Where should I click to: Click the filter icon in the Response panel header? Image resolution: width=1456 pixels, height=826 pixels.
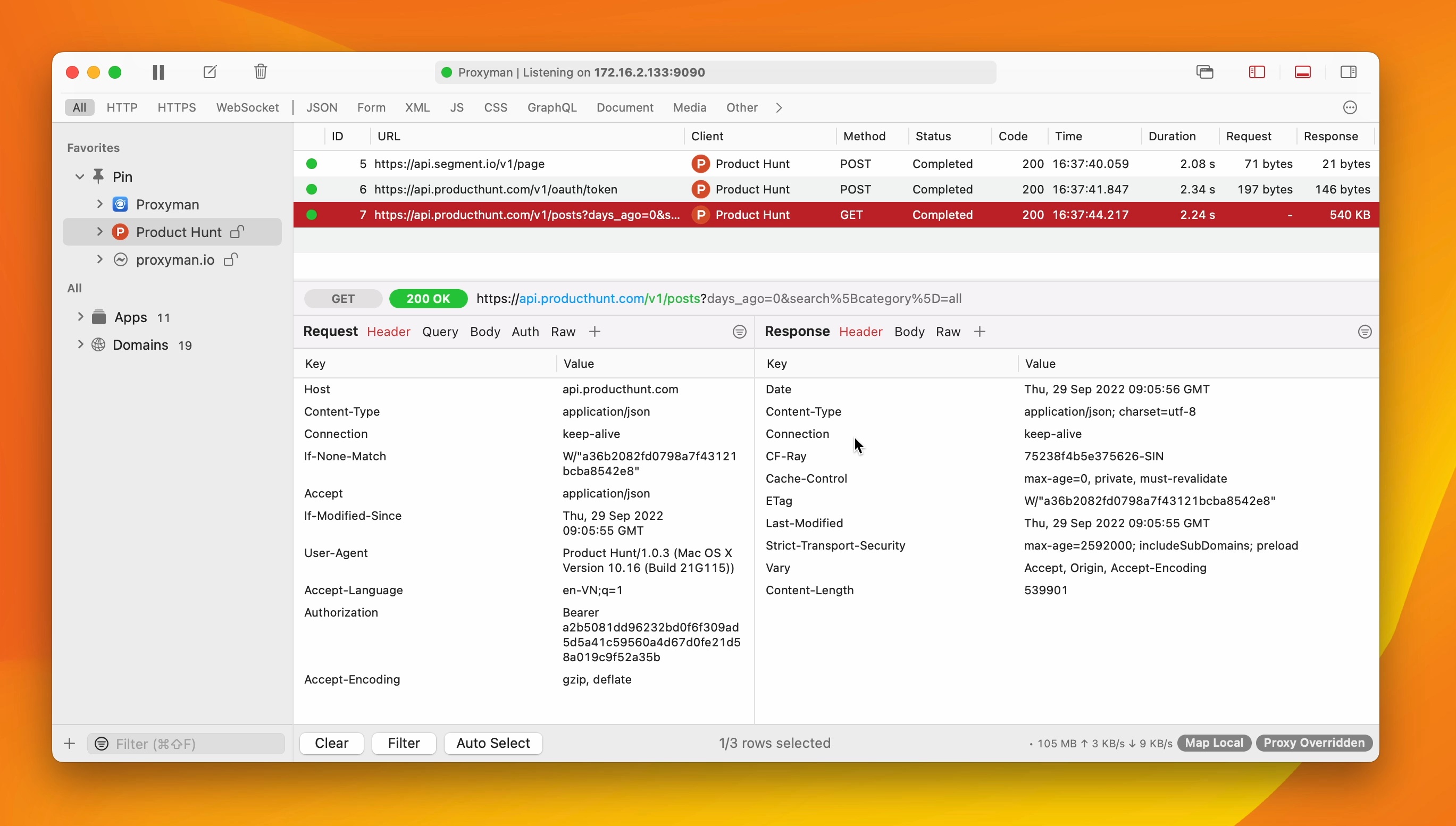(1365, 332)
